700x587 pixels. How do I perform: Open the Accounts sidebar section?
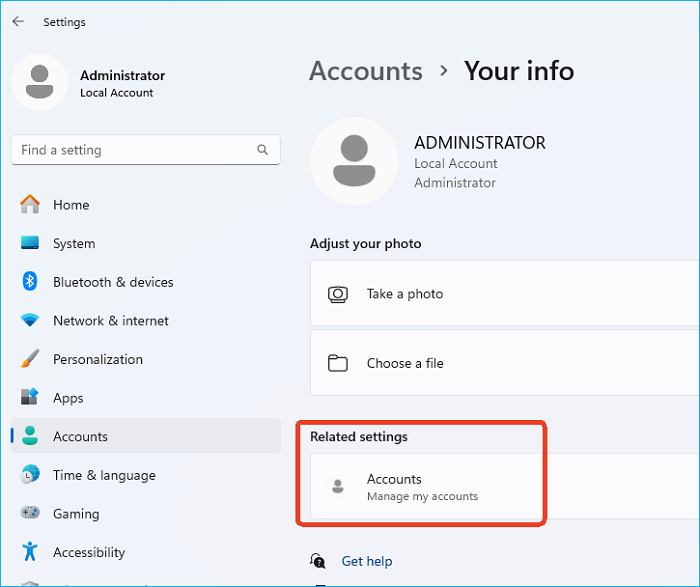tap(80, 437)
